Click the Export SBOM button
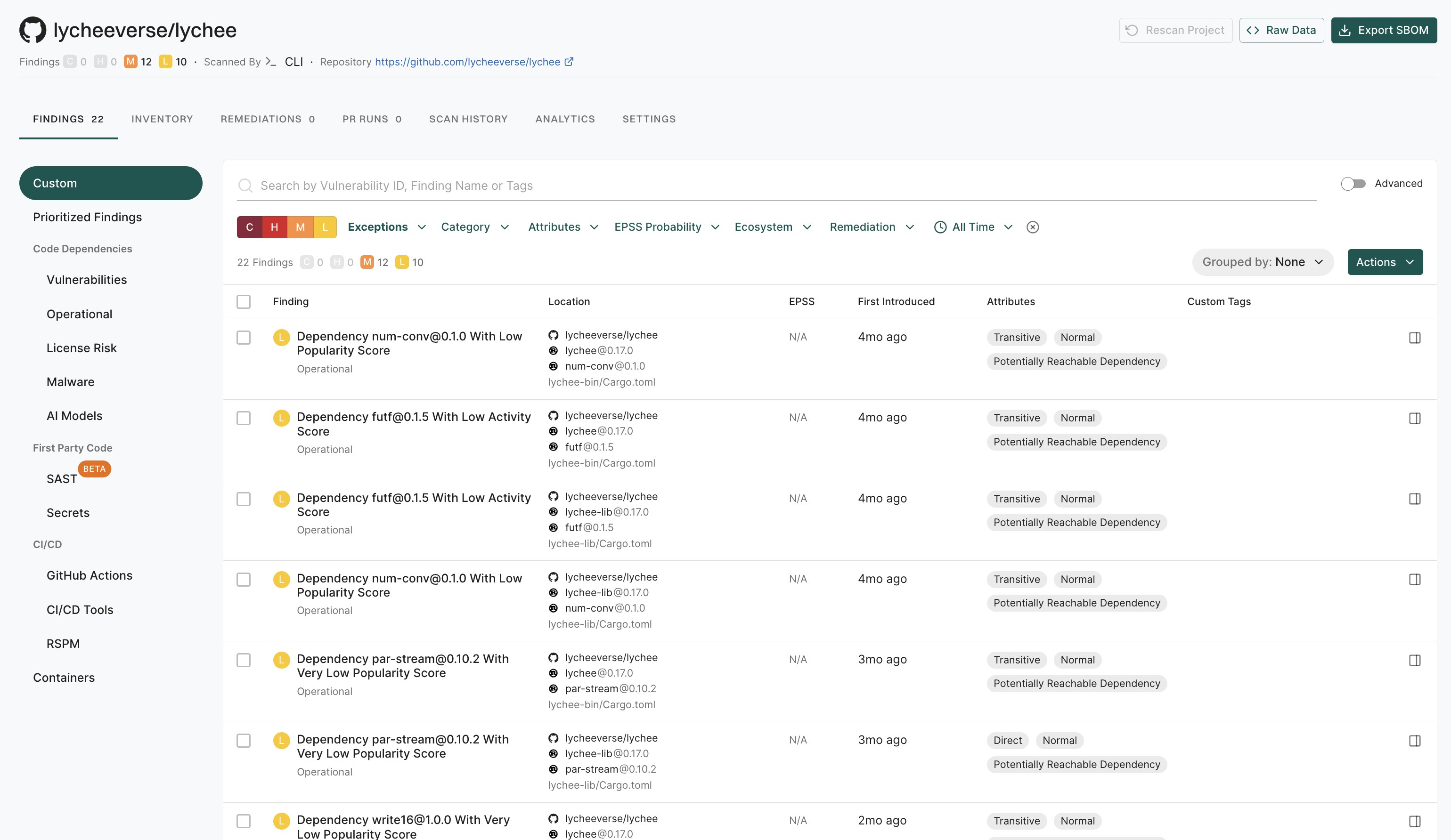 1383,30
